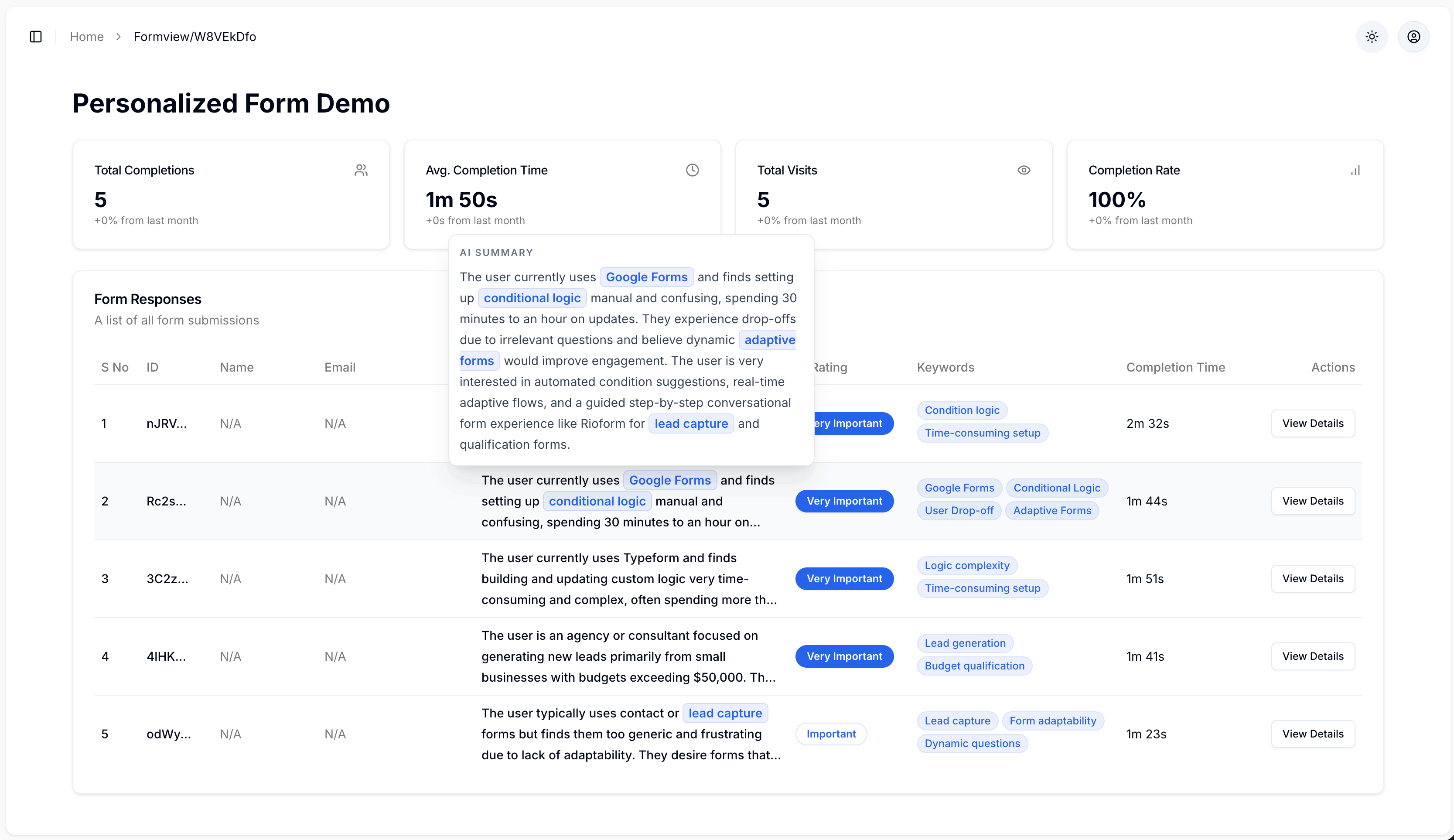Click the breadcrumb chevron after Home
1454x840 pixels.
[x=119, y=37]
